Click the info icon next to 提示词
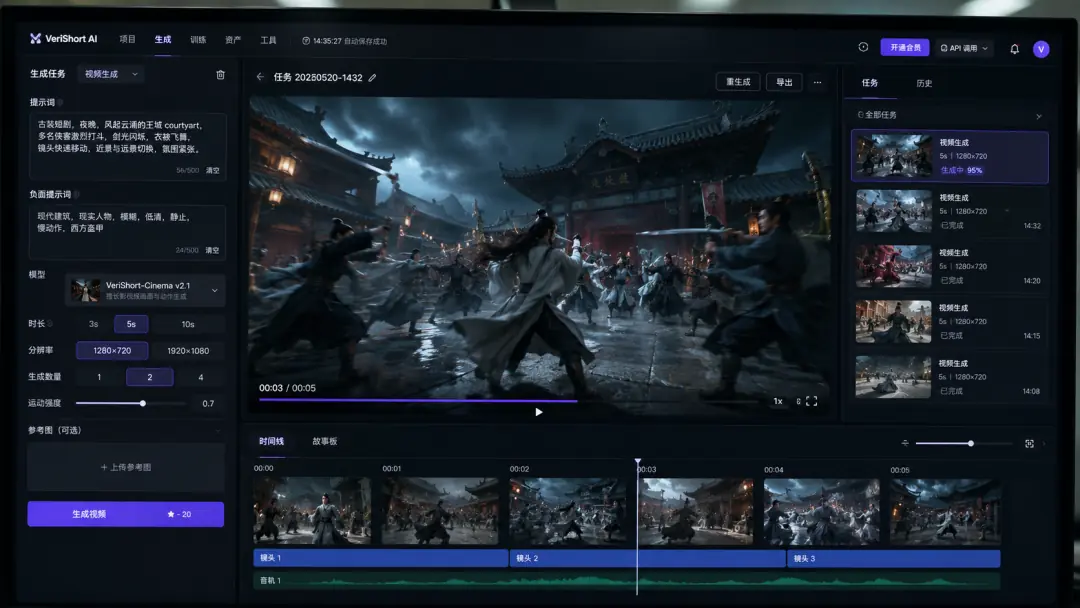Image resolution: width=1080 pixels, height=608 pixels. [61, 102]
